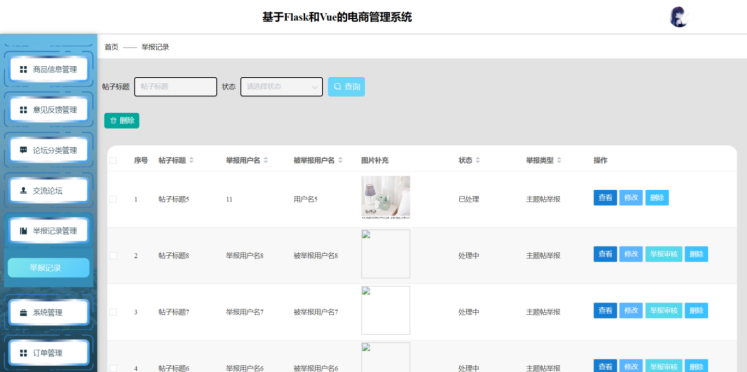This screenshot has height=372, width=747.
Task: Click person icon beside 交流论坛
Action: click(x=23, y=191)
